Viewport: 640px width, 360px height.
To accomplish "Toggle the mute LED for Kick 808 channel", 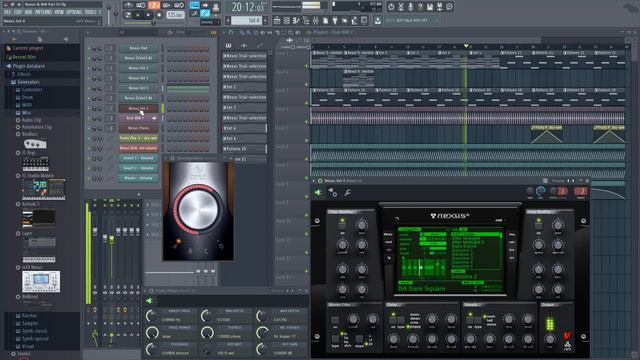I will click(89, 118).
